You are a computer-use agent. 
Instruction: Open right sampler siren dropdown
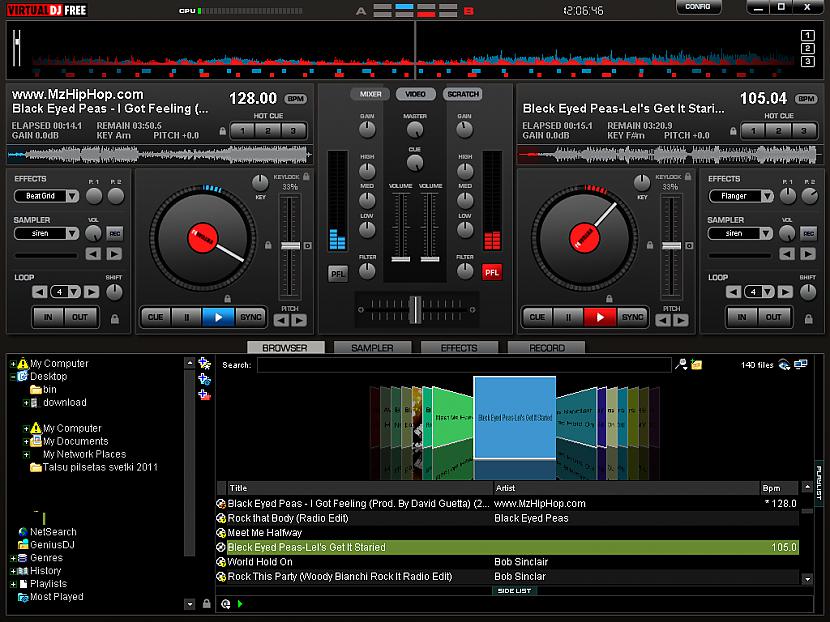(766, 233)
